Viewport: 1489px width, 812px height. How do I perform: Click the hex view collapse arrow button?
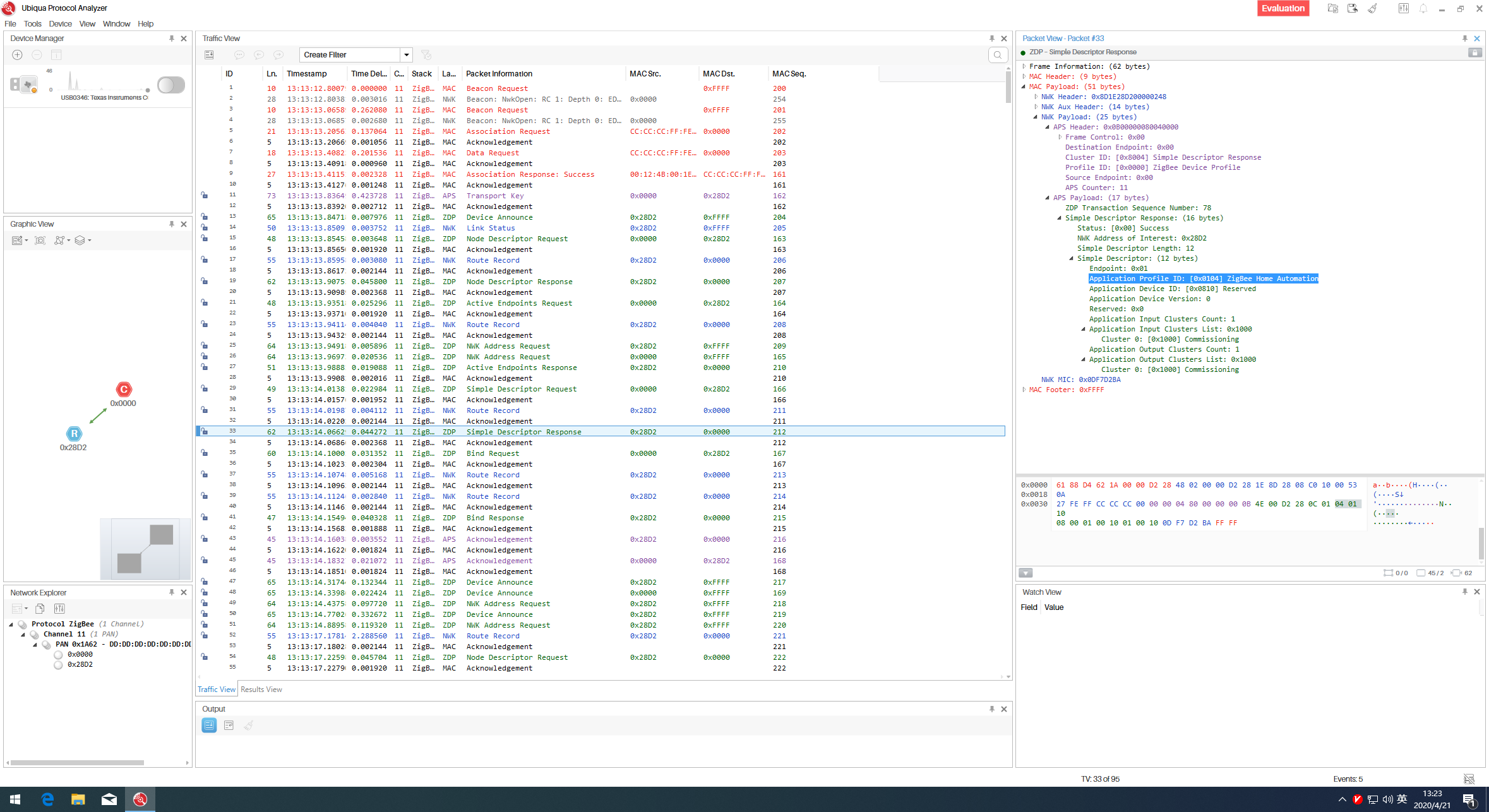click(x=1026, y=573)
